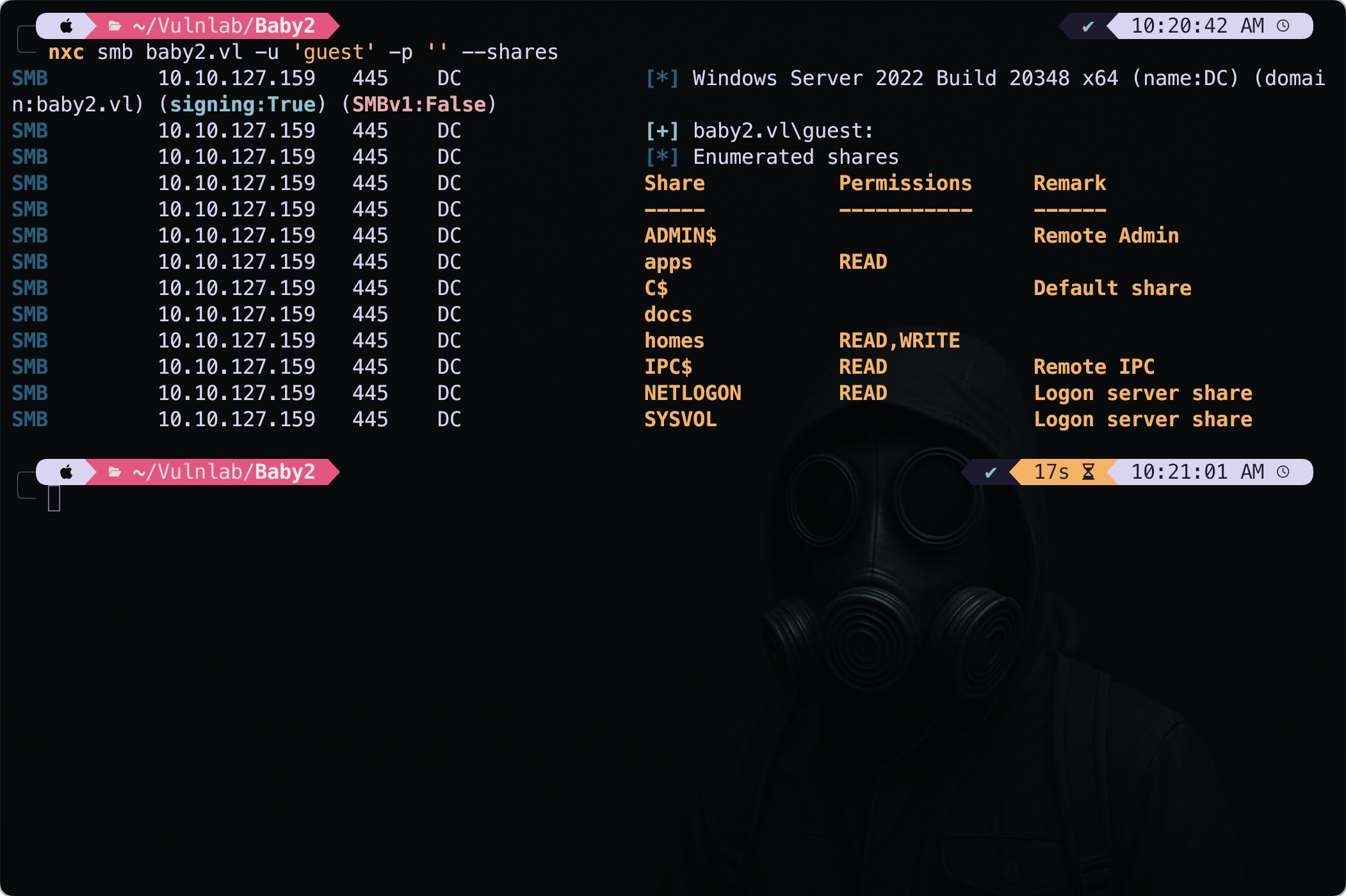
Task: Click the Default share remark
Action: 1112,288
